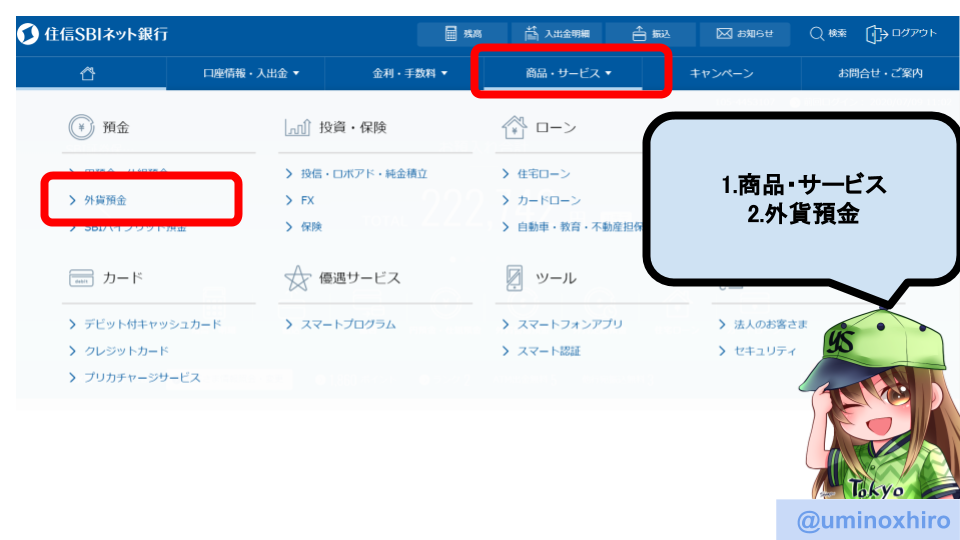Screen dimensions: 960x540
Task: Click the ログアウト logout icon
Action: tap(876, 34)
